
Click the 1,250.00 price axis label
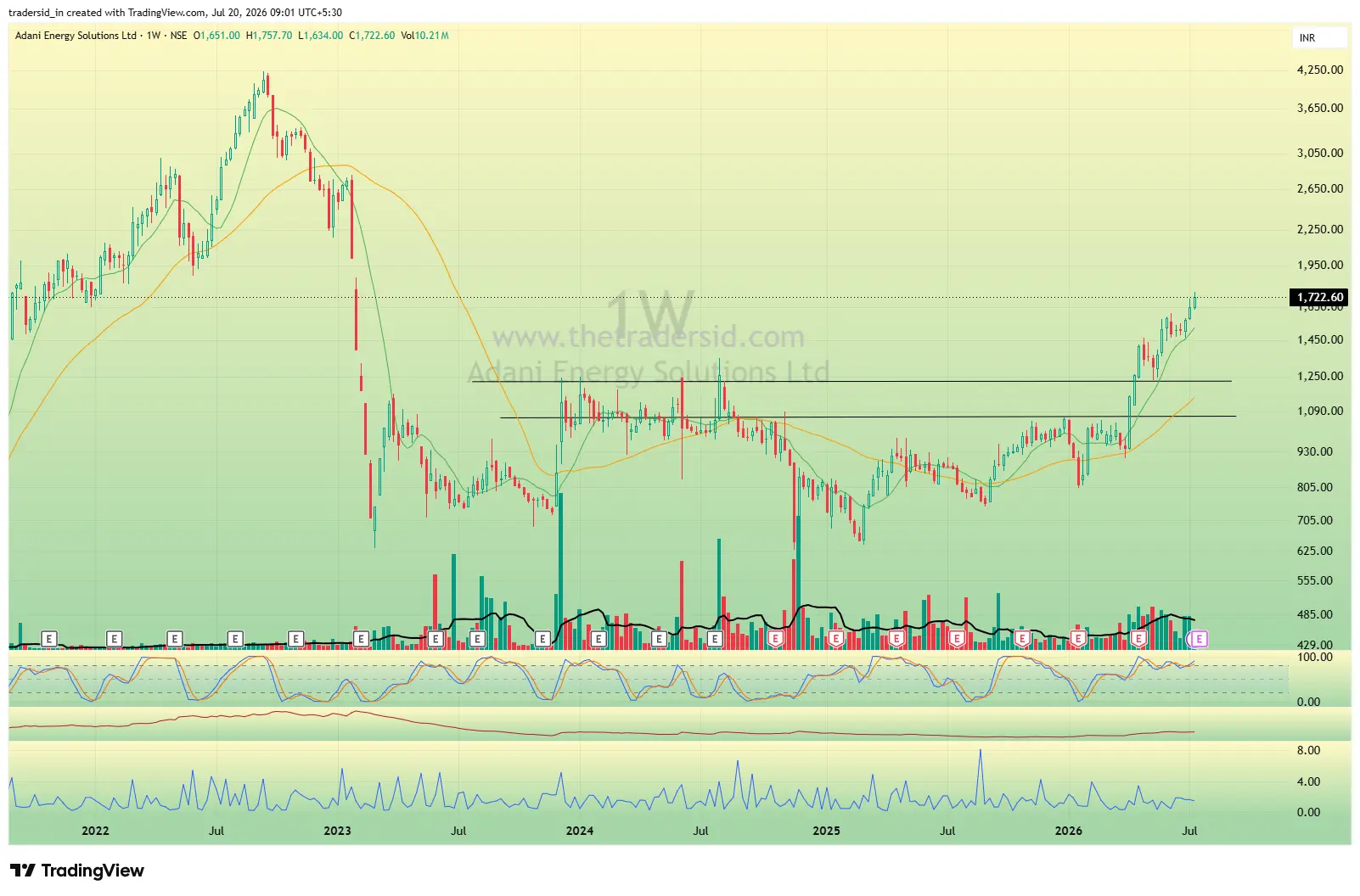(x=1320, y=376)
